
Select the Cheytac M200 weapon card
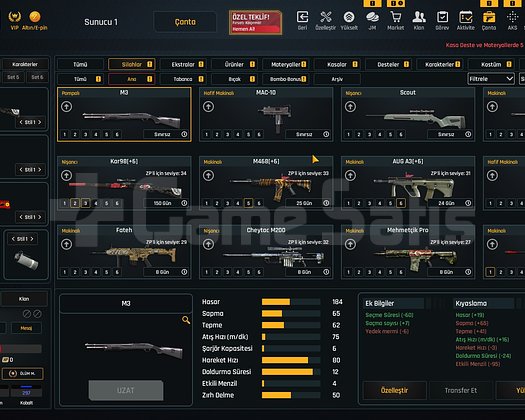click(266, 252)
